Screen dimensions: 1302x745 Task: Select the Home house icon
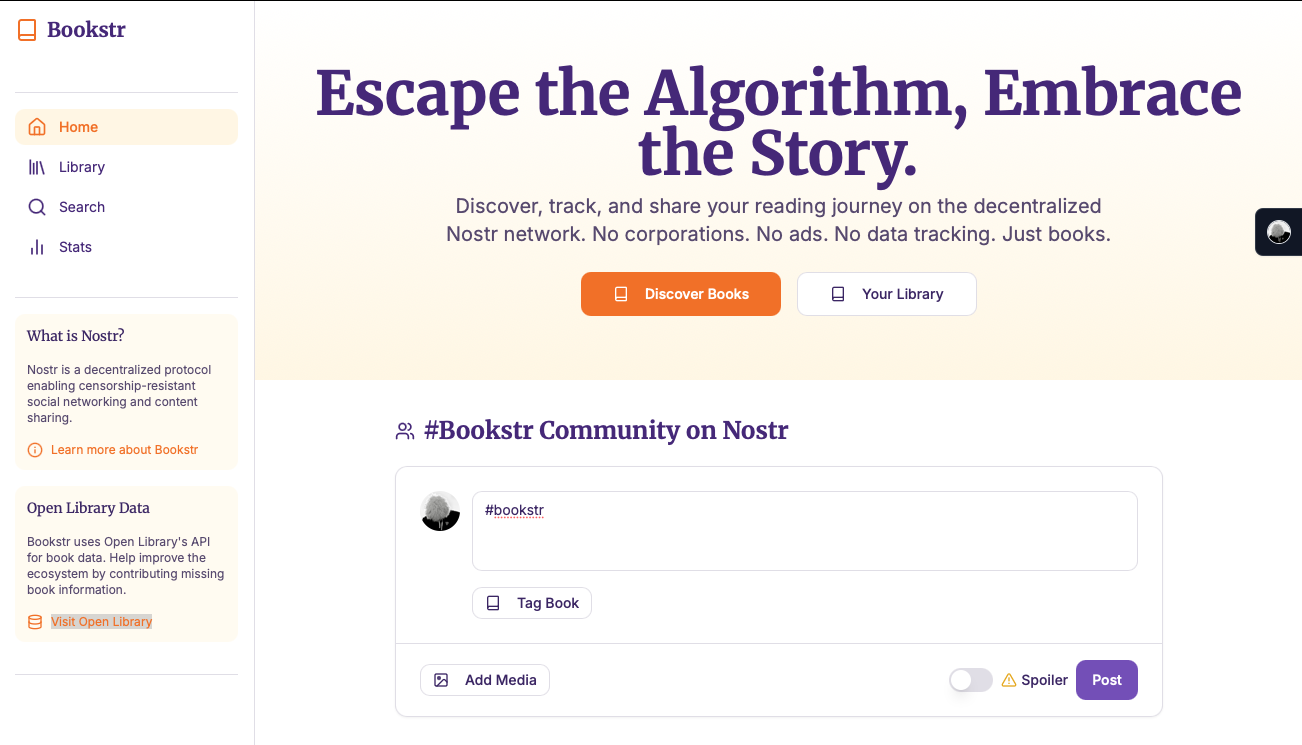point(37,127)
